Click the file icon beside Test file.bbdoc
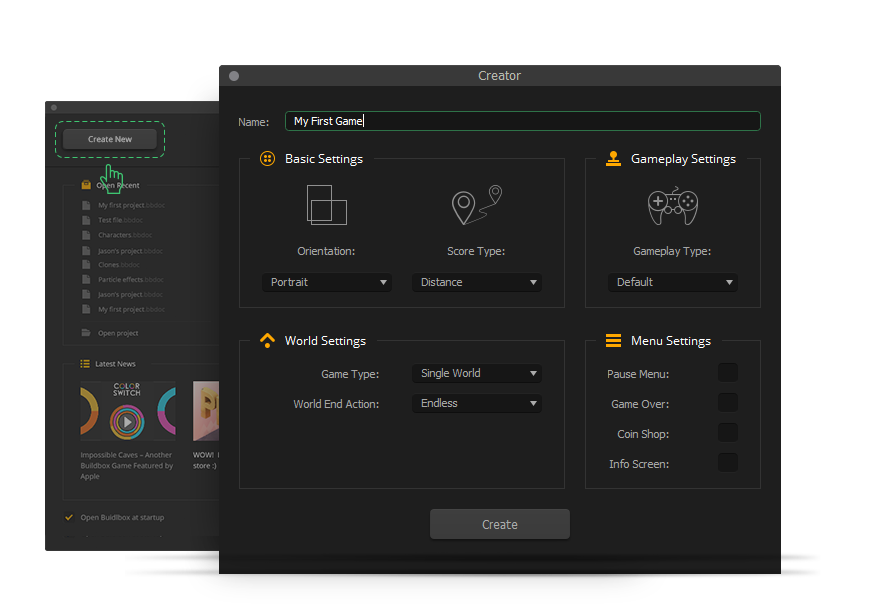Image resolution: width=885 pixels, height=612 pixels. (86, 220)
